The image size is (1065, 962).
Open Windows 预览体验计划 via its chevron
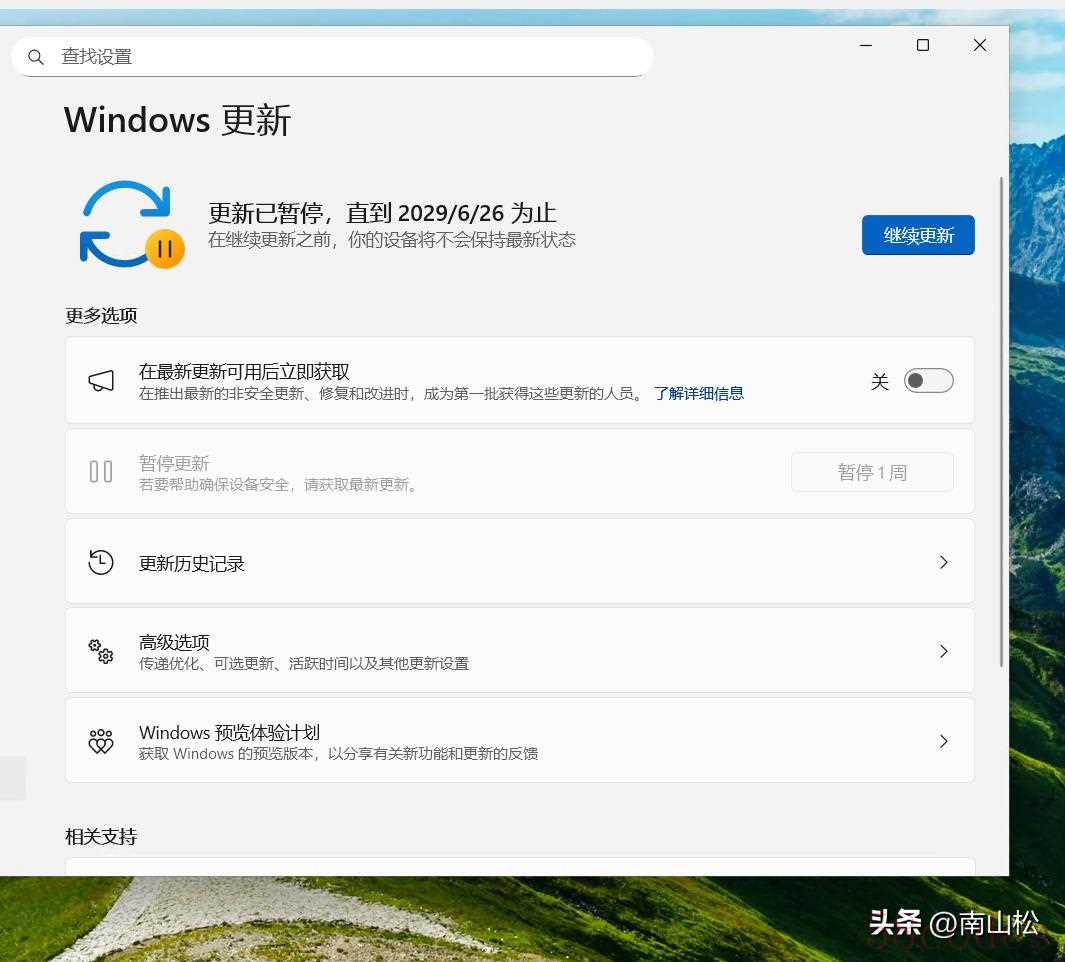[943, 741]
